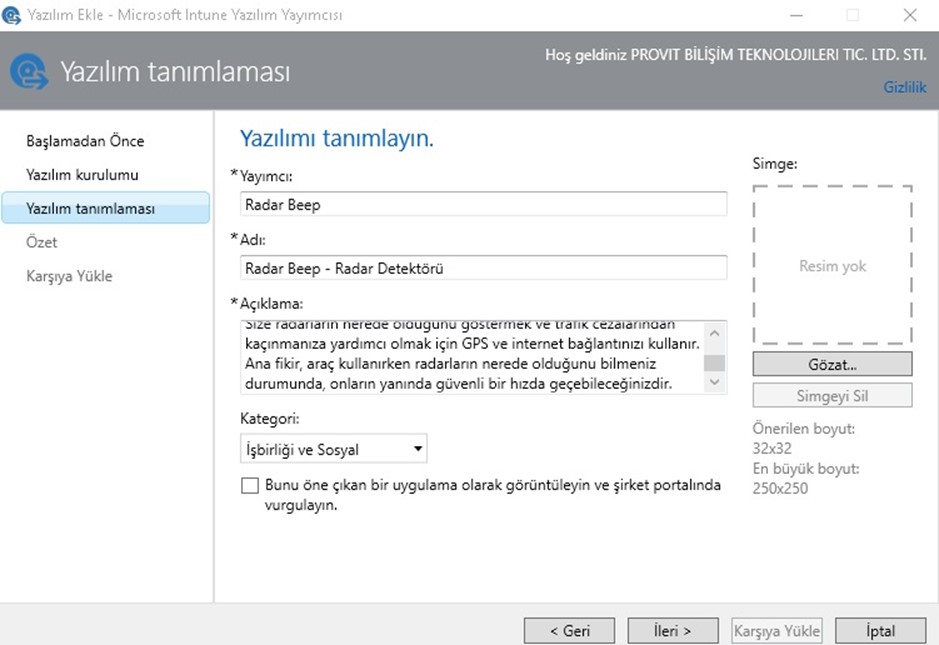Viewport: 939px width, 645px height.
Task: Click the description scrollbar down arrow
Action: click(x=714, y=382)
